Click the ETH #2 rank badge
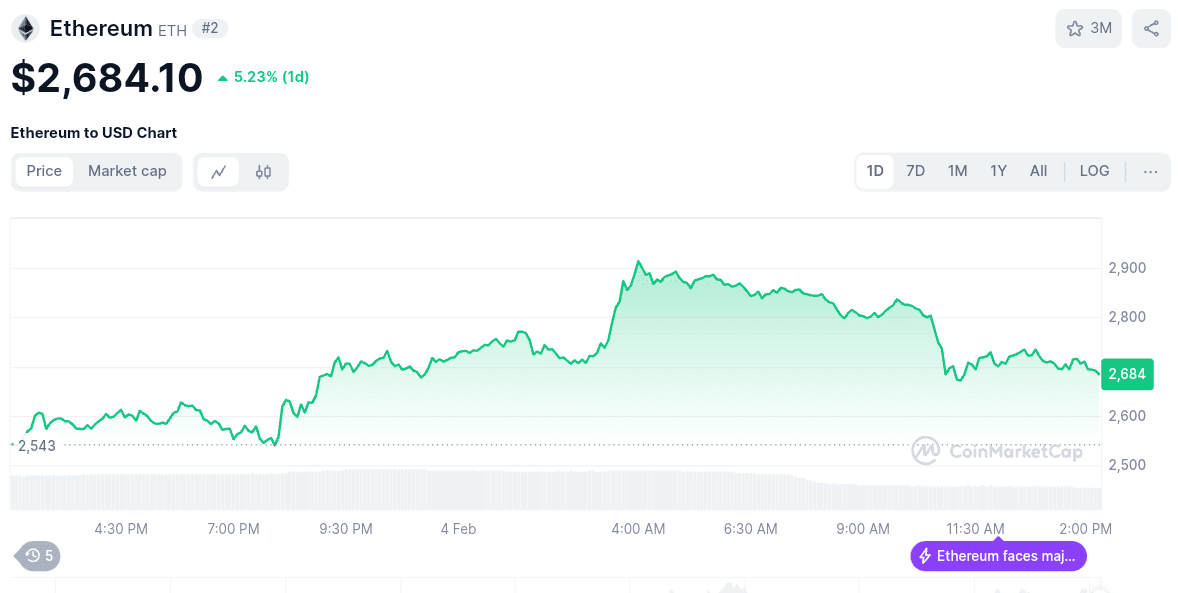 (x=210, y=28)
